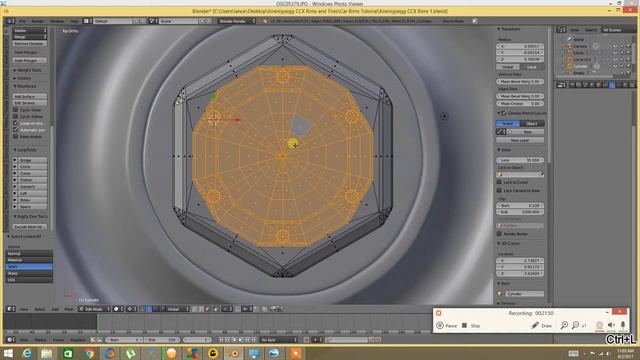Enable the Lock Camera to View checkbox
The width and height of the screenshot is (640, 360).
499,190
